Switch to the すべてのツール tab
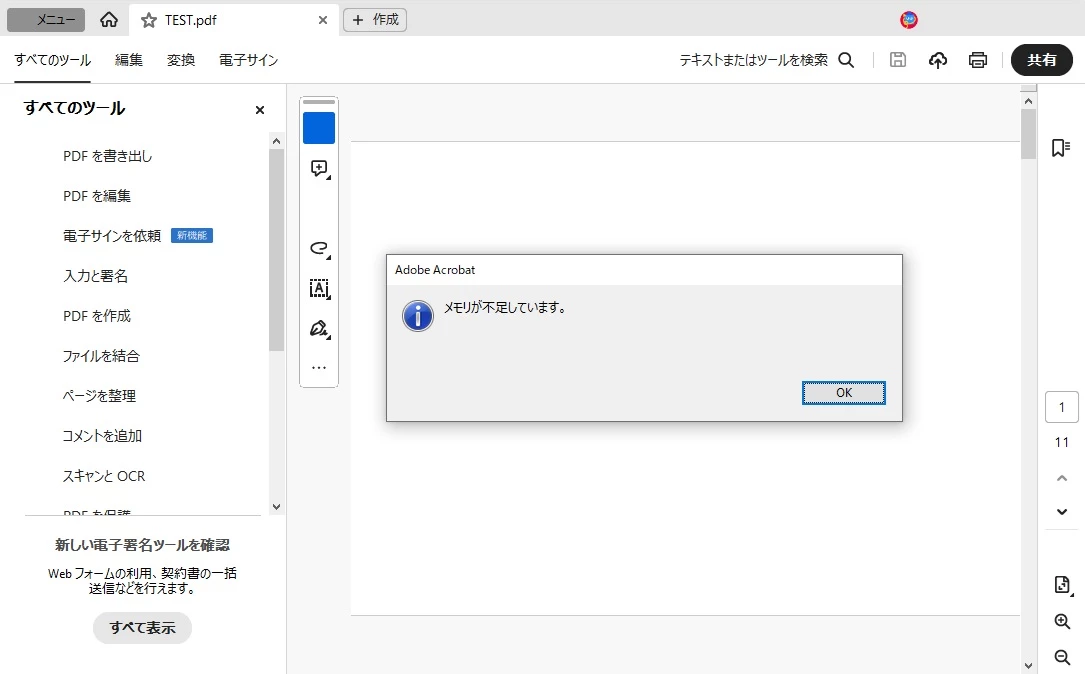 point(53,60)
